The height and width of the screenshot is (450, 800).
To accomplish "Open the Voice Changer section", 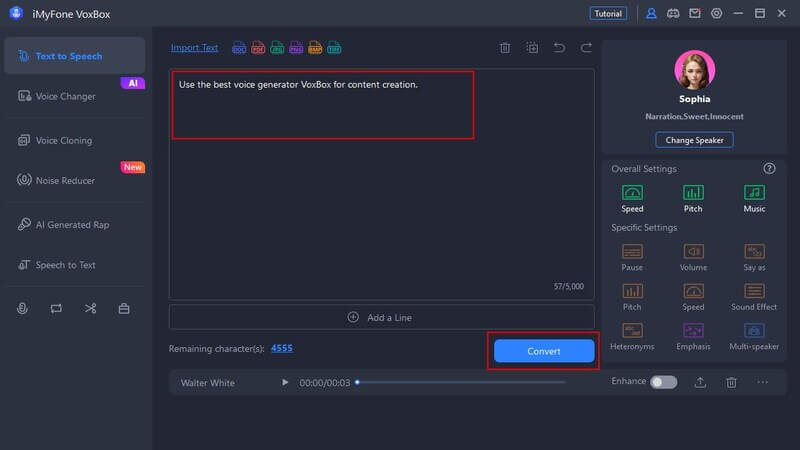I will (74, 96).
